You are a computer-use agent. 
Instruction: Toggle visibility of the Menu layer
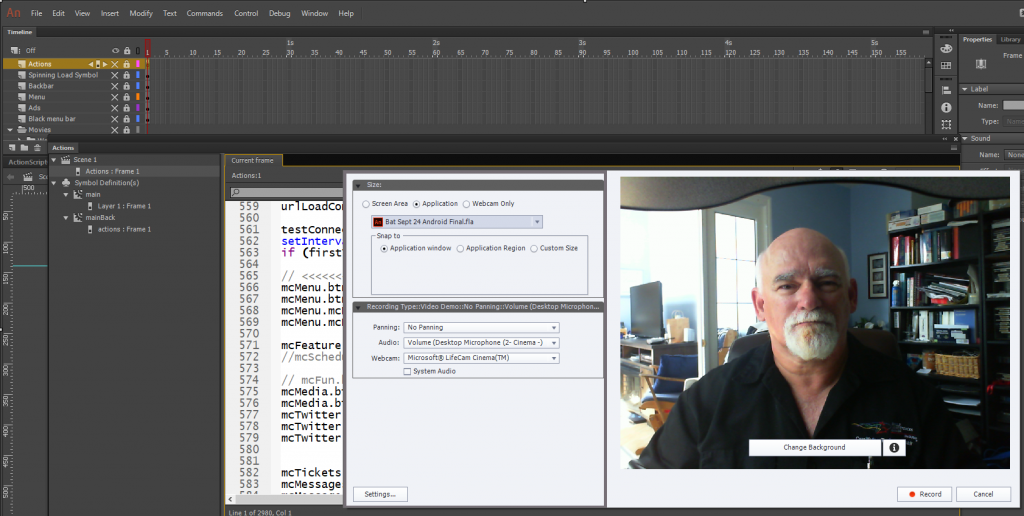click(x=114, y=97)
